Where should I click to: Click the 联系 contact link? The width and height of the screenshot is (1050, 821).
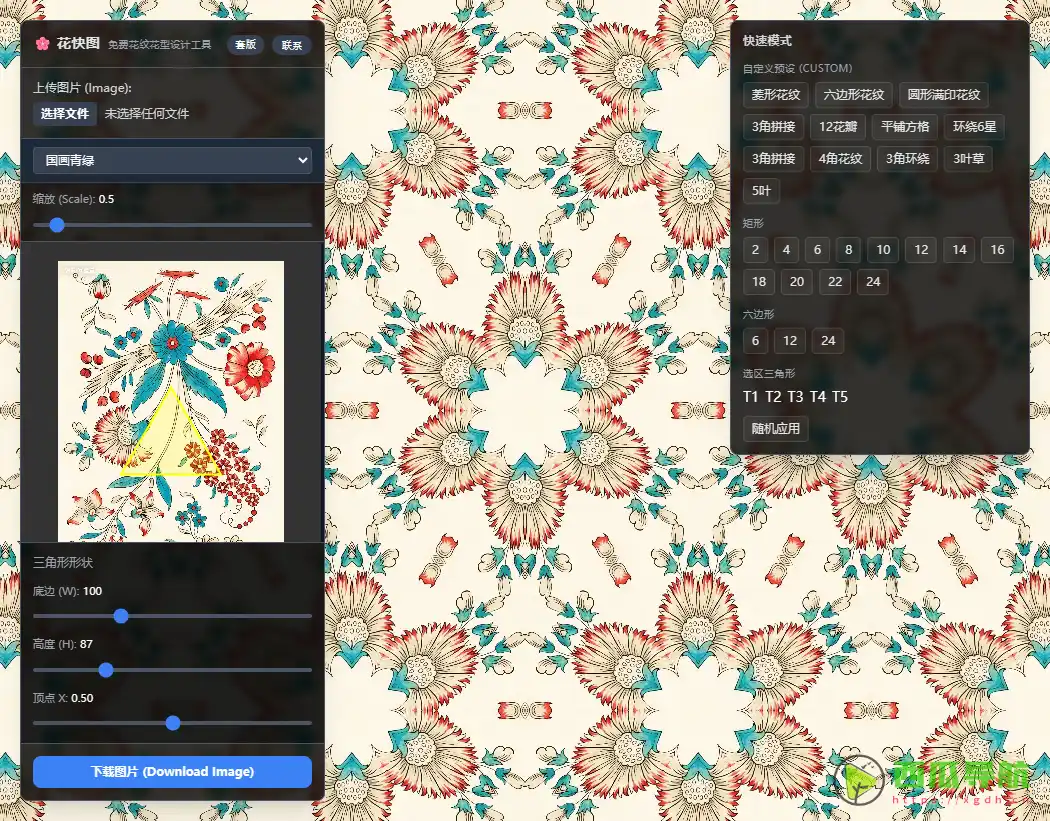point(292,45)
